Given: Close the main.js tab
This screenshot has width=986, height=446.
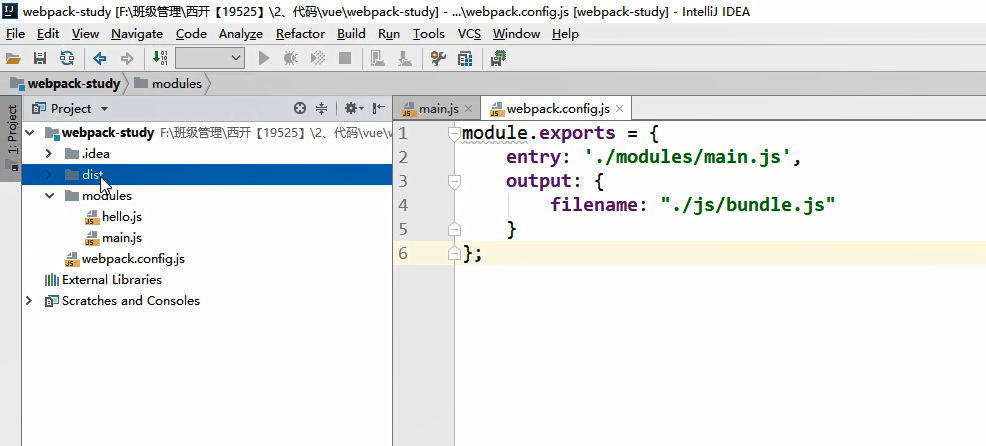Looking at the screenshot, I should tap(468, 109).
